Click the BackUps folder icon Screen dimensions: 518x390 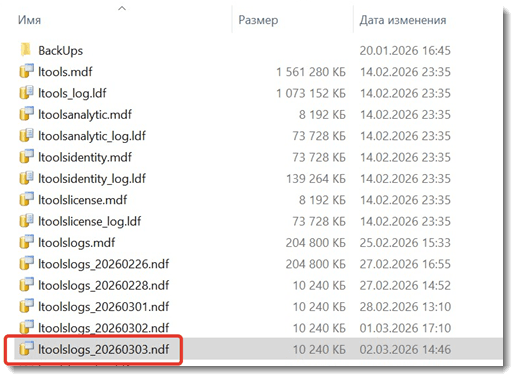point(26,50)
